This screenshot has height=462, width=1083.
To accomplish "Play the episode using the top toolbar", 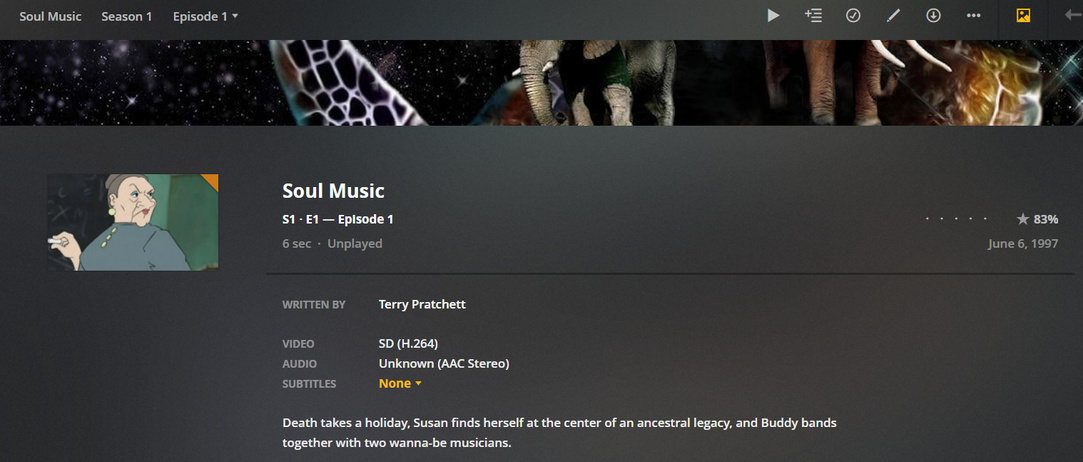I will pyautogui.click(x=773, y=15).
